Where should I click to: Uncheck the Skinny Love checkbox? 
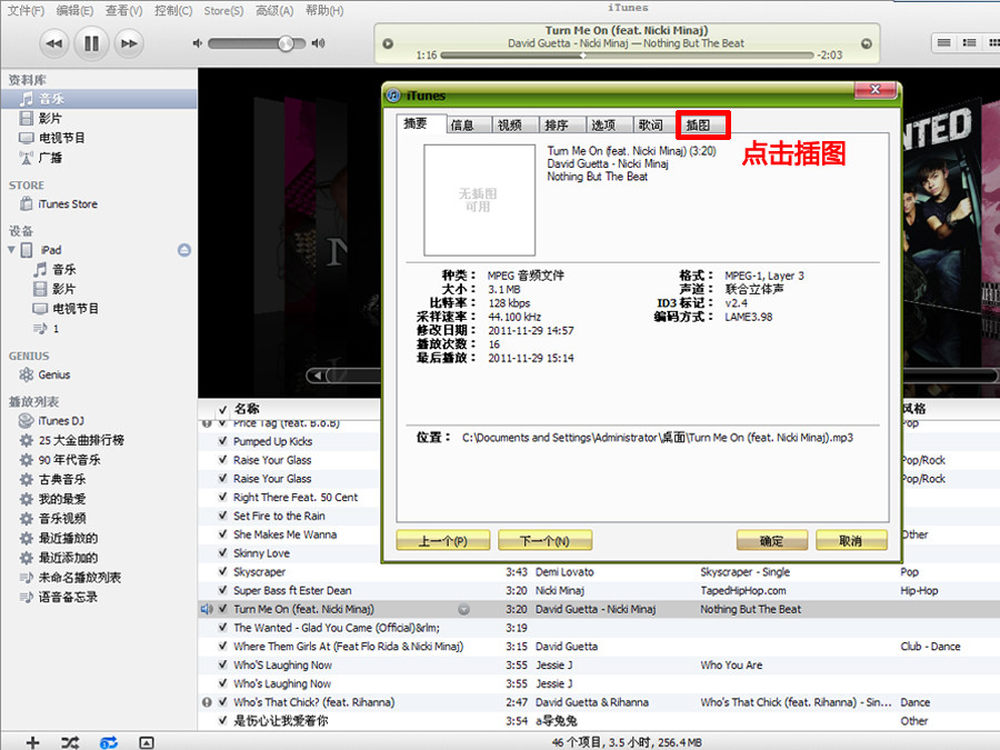coord(223,552)
